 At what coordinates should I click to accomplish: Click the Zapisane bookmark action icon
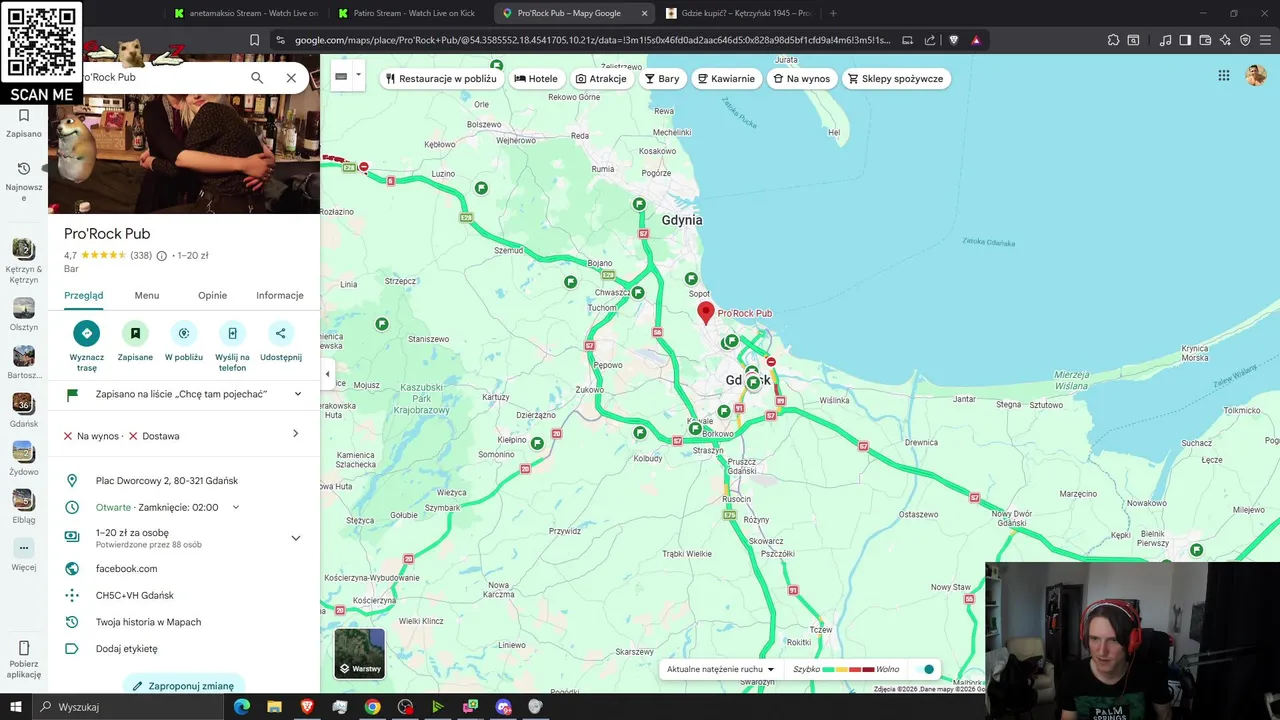pos(135,333)
